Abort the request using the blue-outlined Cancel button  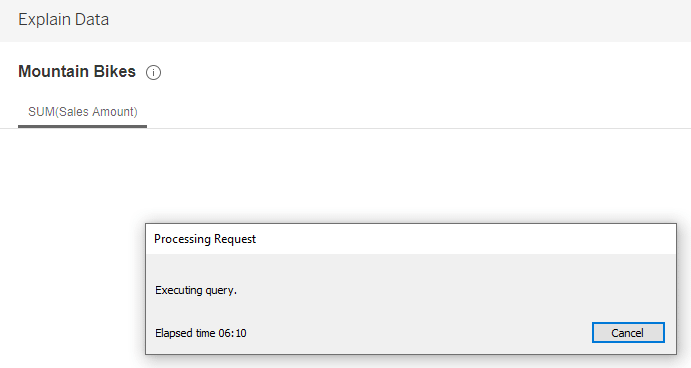point(628,333)
